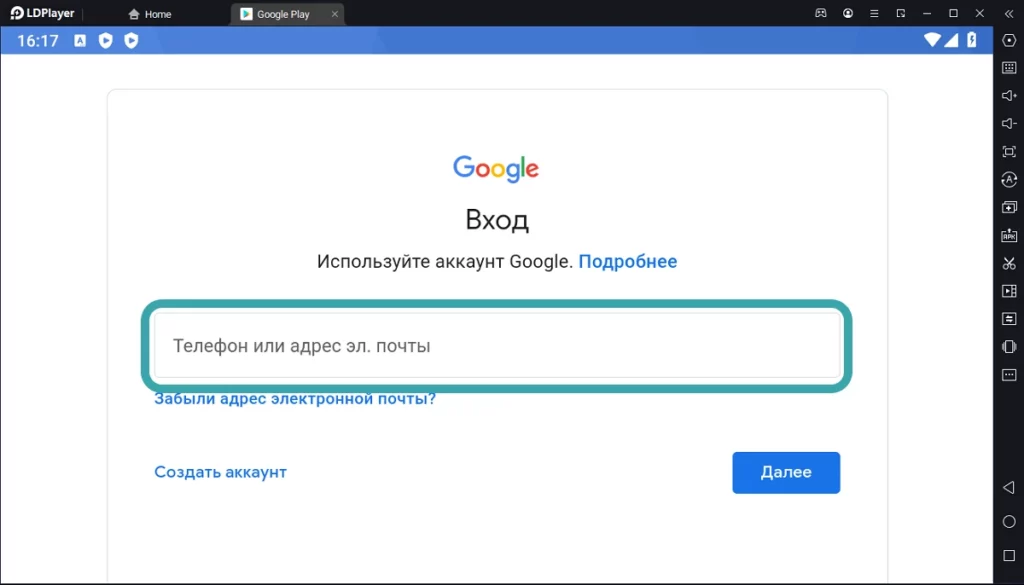
Task: Open shared folder sidebar icon
Action: (1009, 319)
